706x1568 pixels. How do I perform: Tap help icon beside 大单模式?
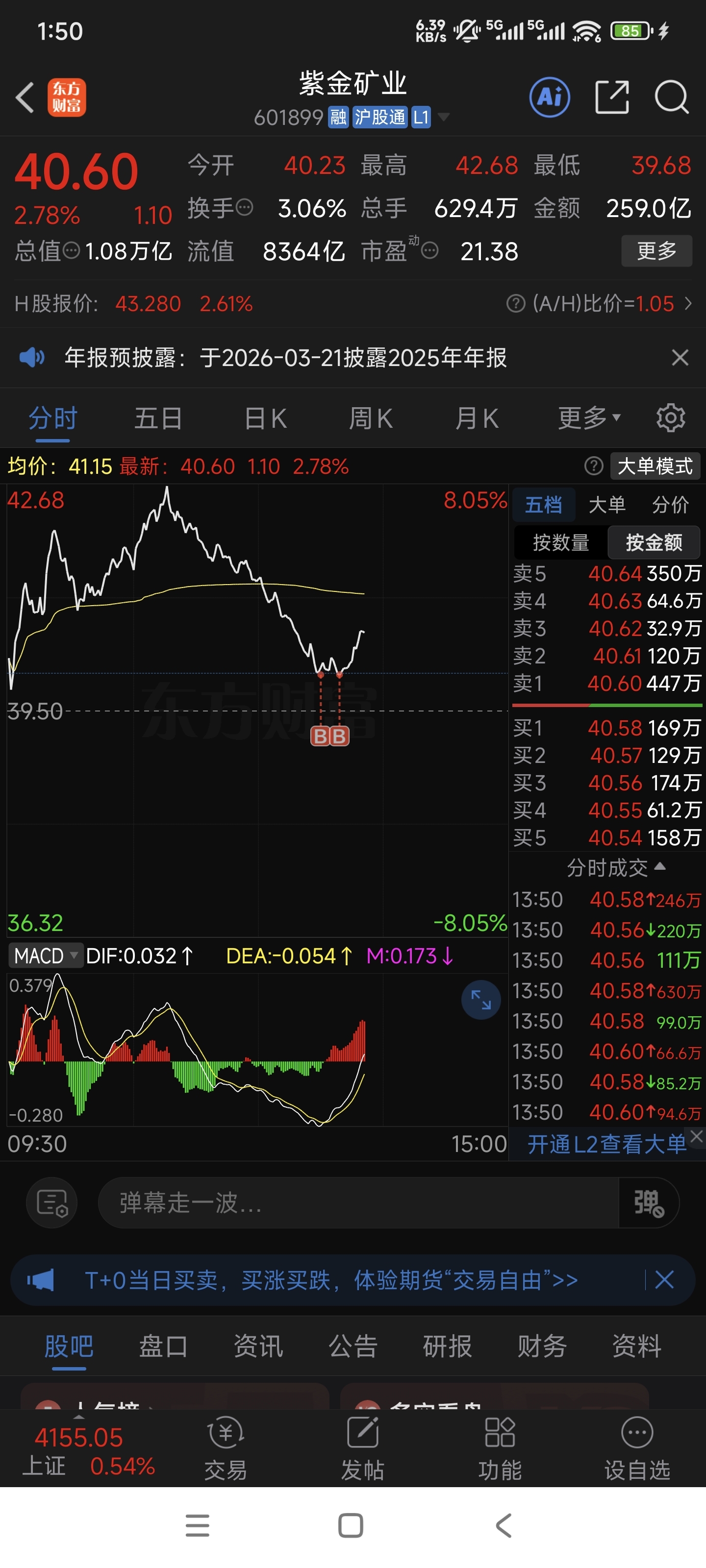point(593,466)
